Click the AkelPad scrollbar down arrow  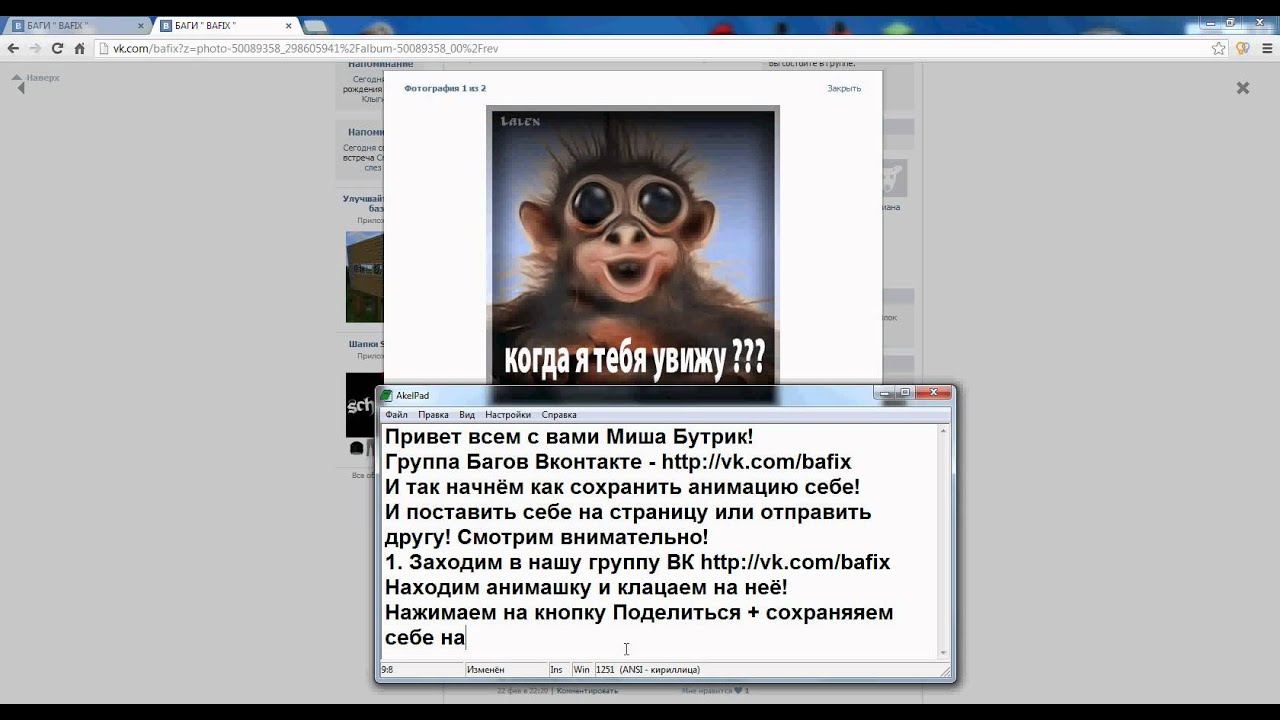tap(943, 652)
